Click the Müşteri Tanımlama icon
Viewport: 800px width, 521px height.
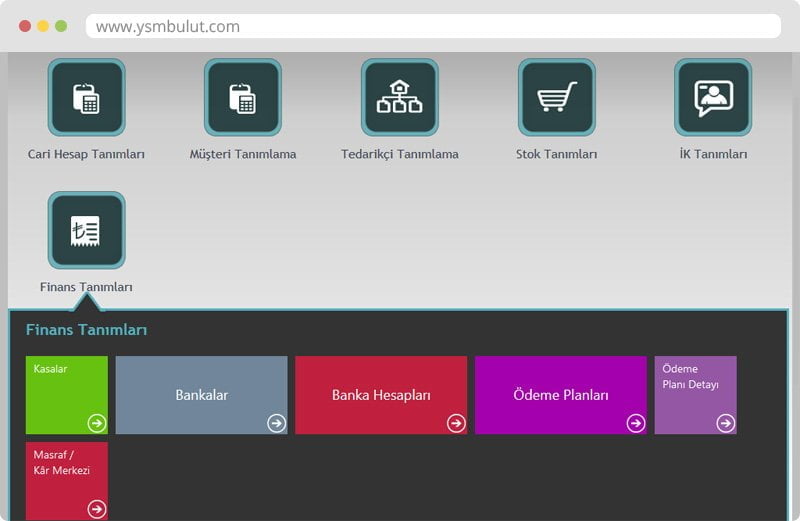tap(243, 97)
